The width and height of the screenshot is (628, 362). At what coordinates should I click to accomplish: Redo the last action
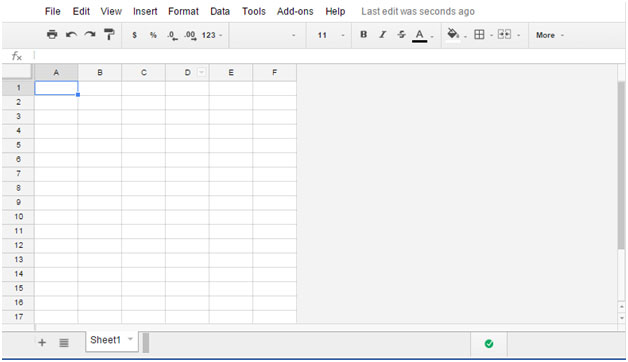pos(90,34)
